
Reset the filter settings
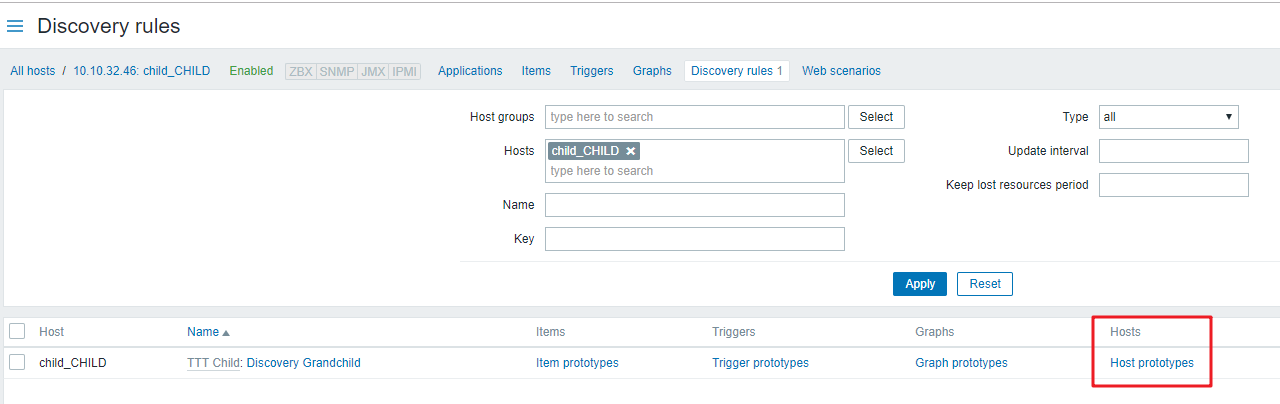click(985, 284)
